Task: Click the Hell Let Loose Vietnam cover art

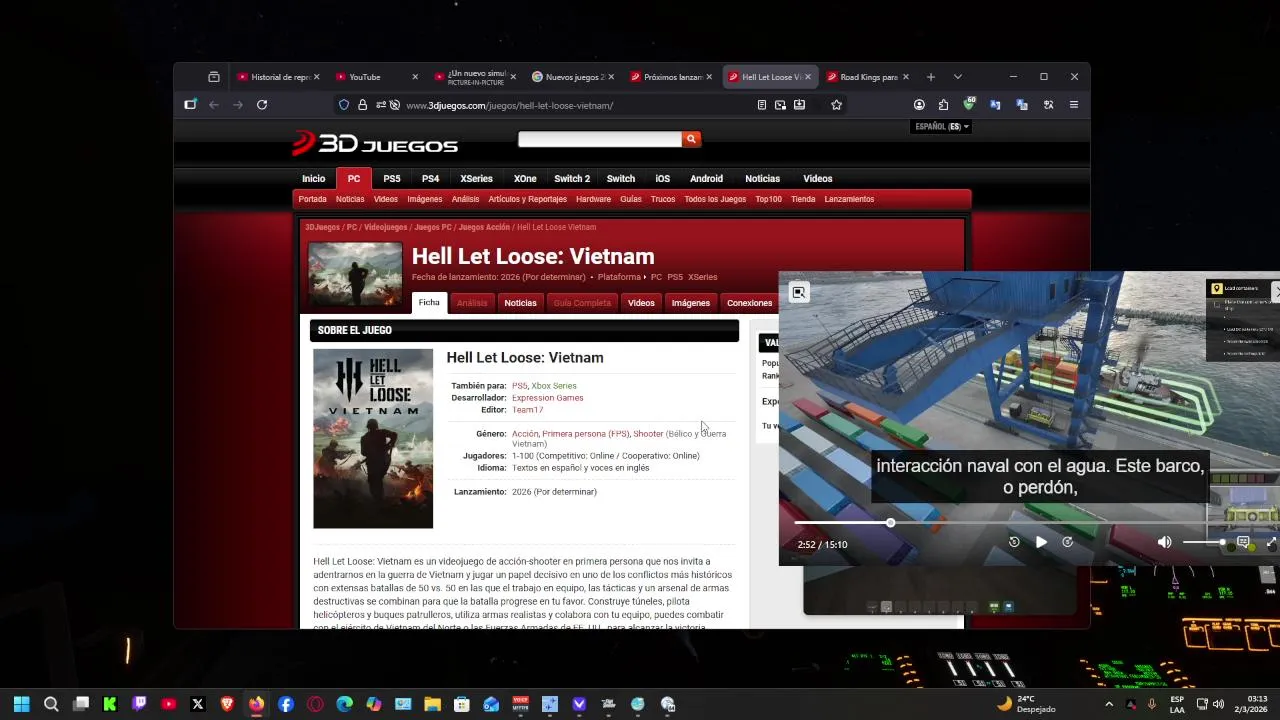Action: click(x=373, y=438)
